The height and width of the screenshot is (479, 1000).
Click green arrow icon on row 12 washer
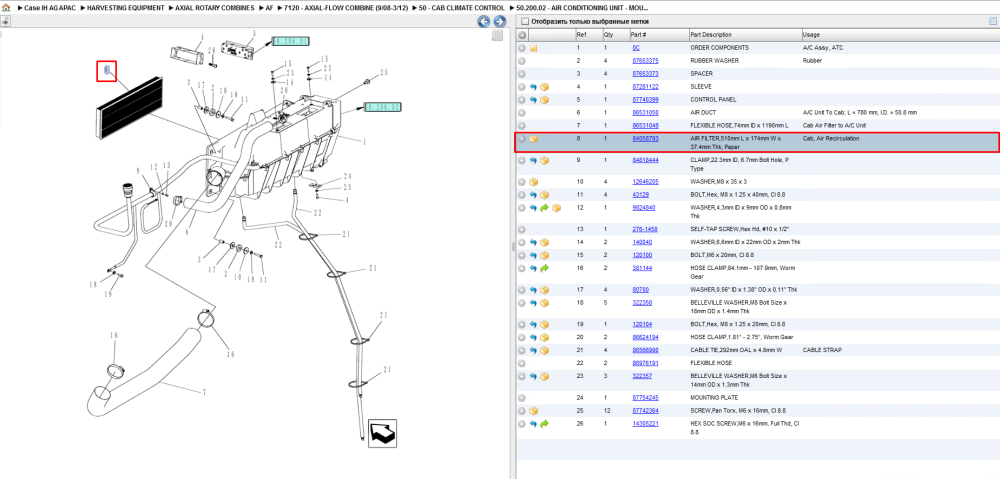pyautogui.click(x=545, y=207)
